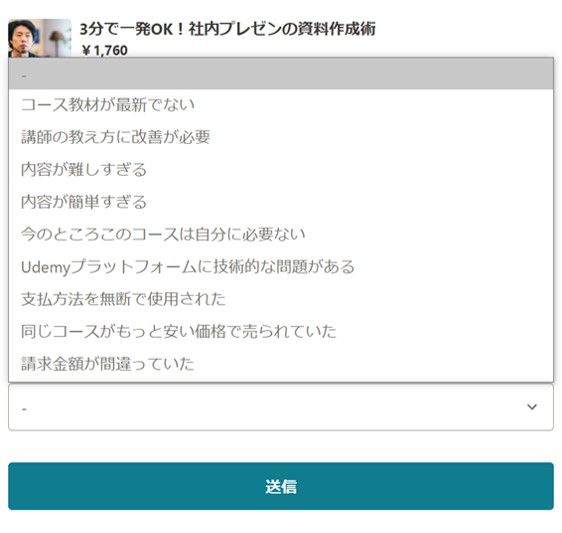562x533 pixels.
Task: Open the second reason dropdown below the list
Action: pos(281,407)
